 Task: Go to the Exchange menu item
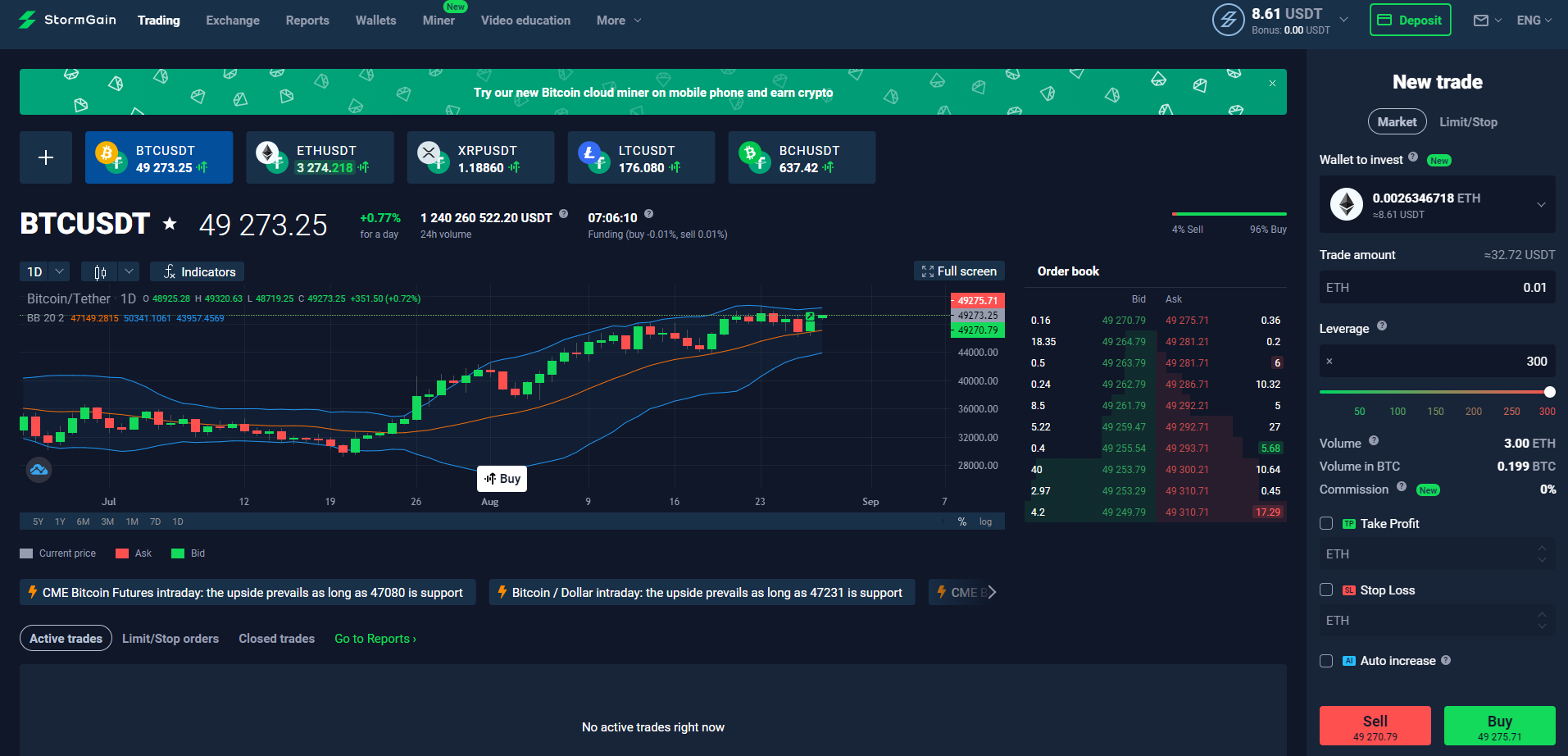click(233, 20)
